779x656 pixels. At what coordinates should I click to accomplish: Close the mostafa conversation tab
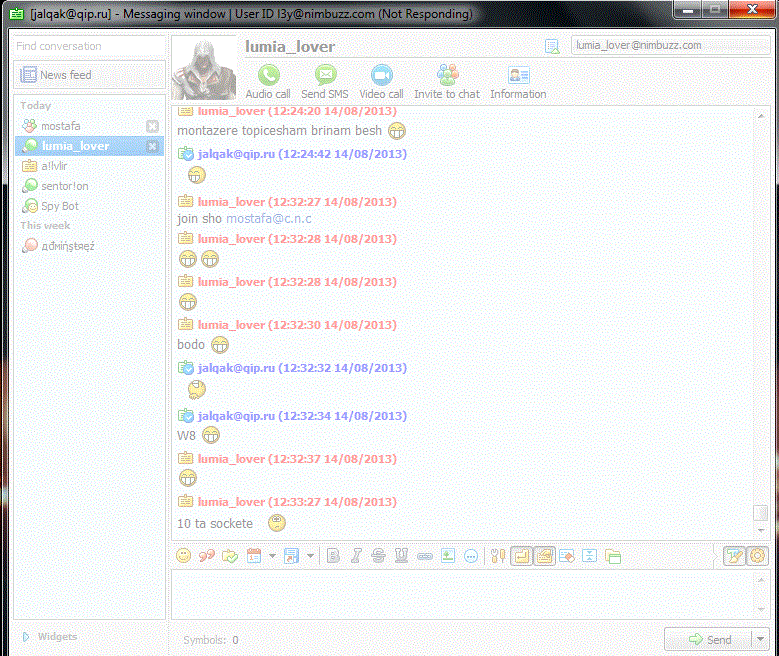[153, 126]
